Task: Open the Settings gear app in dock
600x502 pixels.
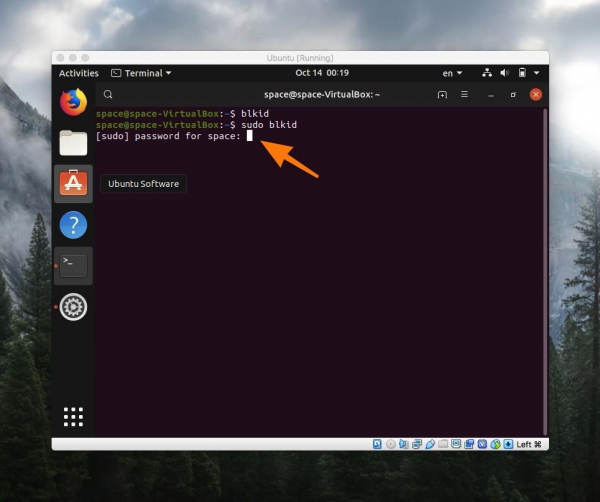Action: pos(73,306)
